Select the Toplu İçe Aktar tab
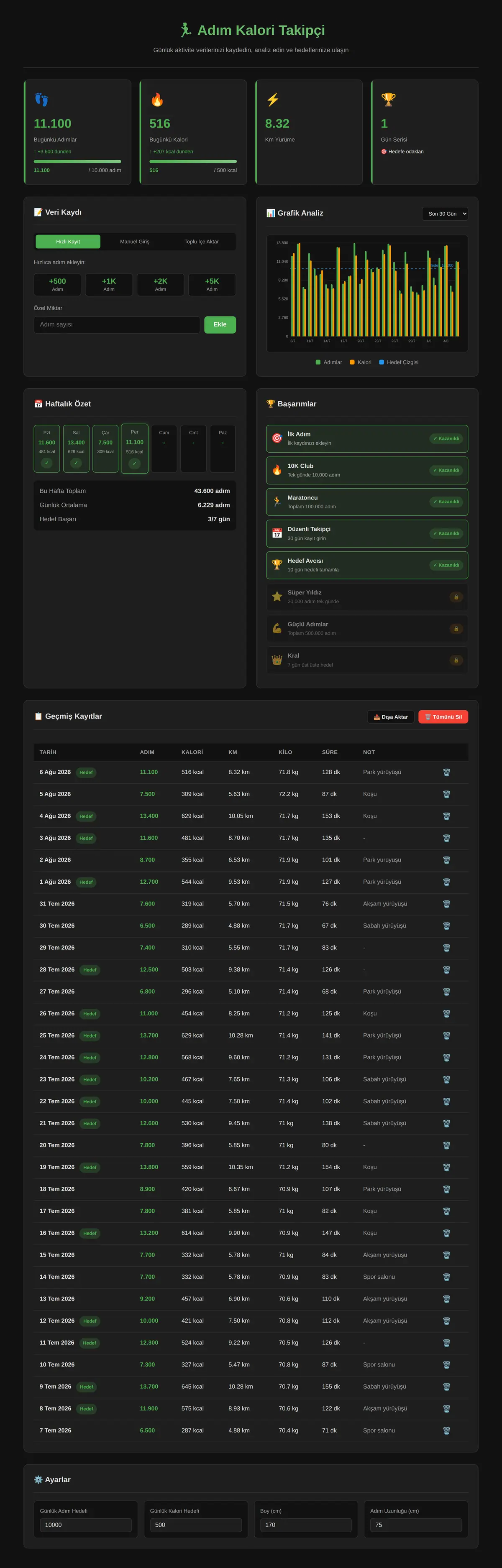Screen dimensions: 502x1568 pos(202,242)
